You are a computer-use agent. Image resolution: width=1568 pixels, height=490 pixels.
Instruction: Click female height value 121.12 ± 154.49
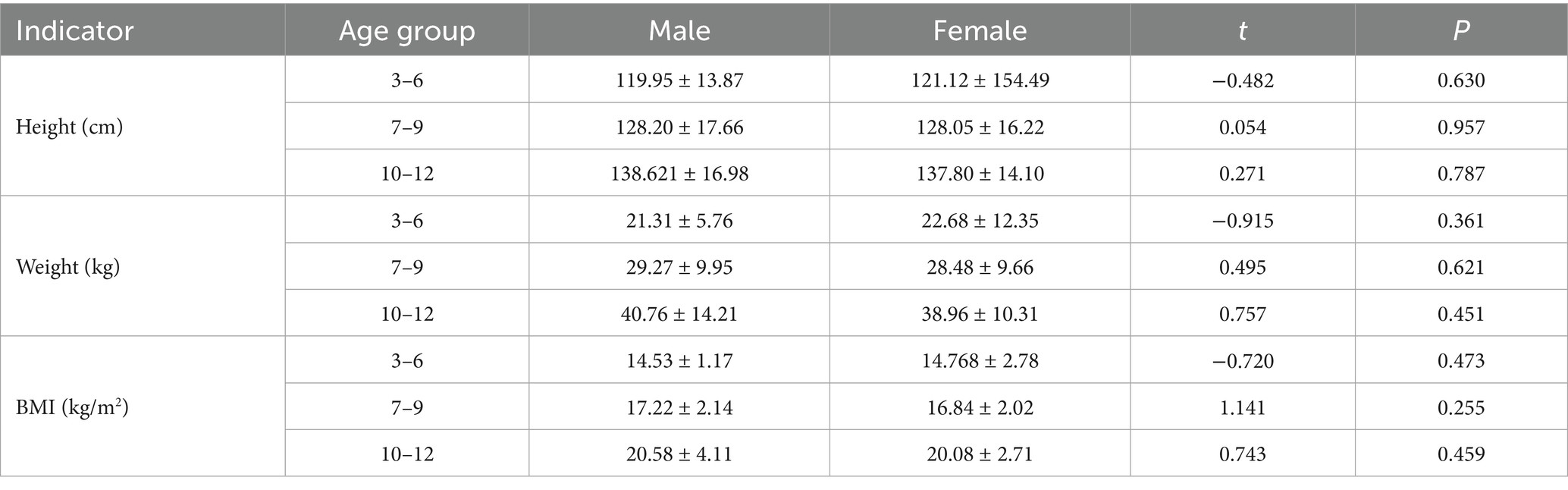pyautogui.click(x=980, y=80)
